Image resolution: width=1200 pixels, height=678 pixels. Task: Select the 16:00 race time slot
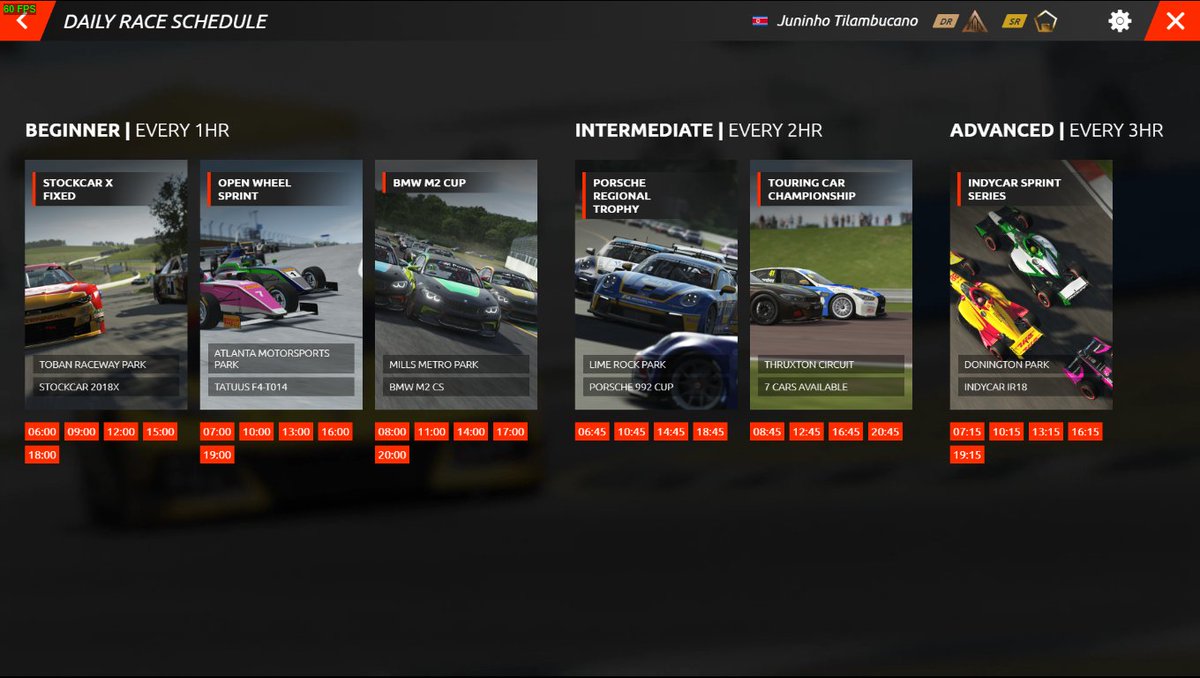pyautogui.click(x=335, y=432)
